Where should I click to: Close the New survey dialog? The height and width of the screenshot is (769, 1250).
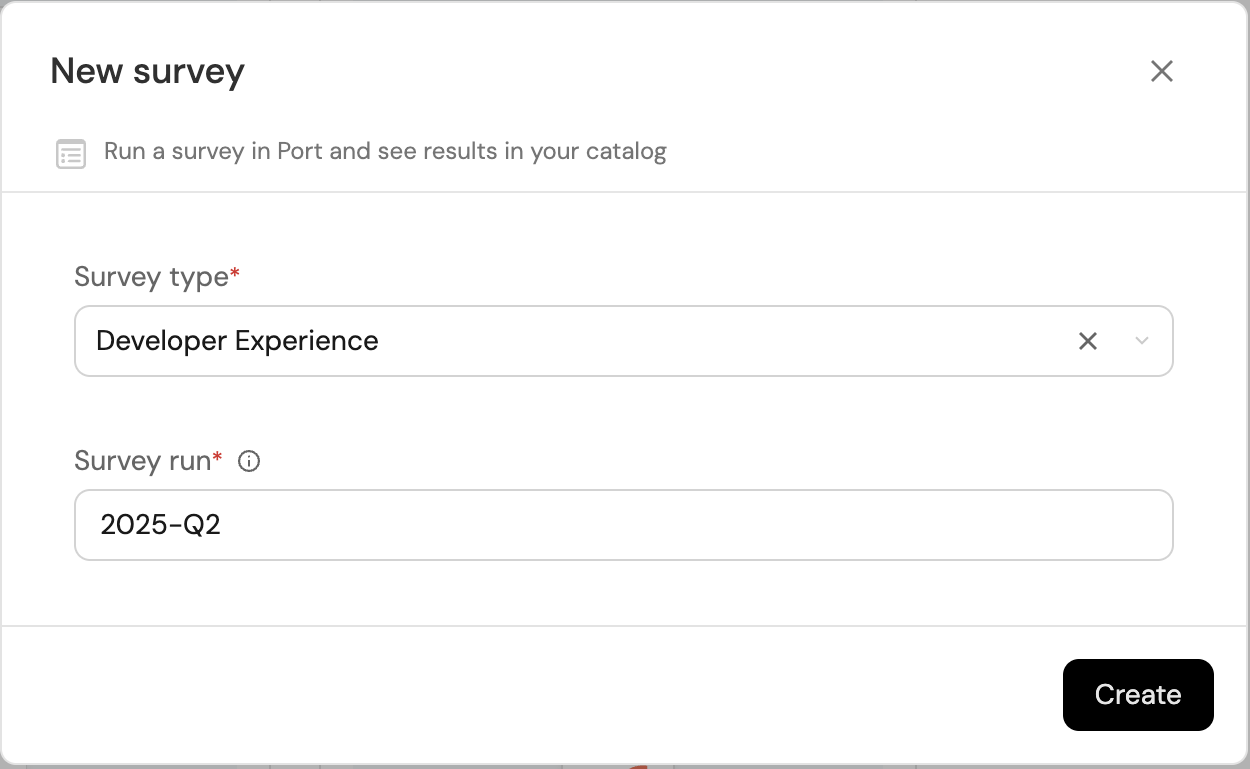1161,71
